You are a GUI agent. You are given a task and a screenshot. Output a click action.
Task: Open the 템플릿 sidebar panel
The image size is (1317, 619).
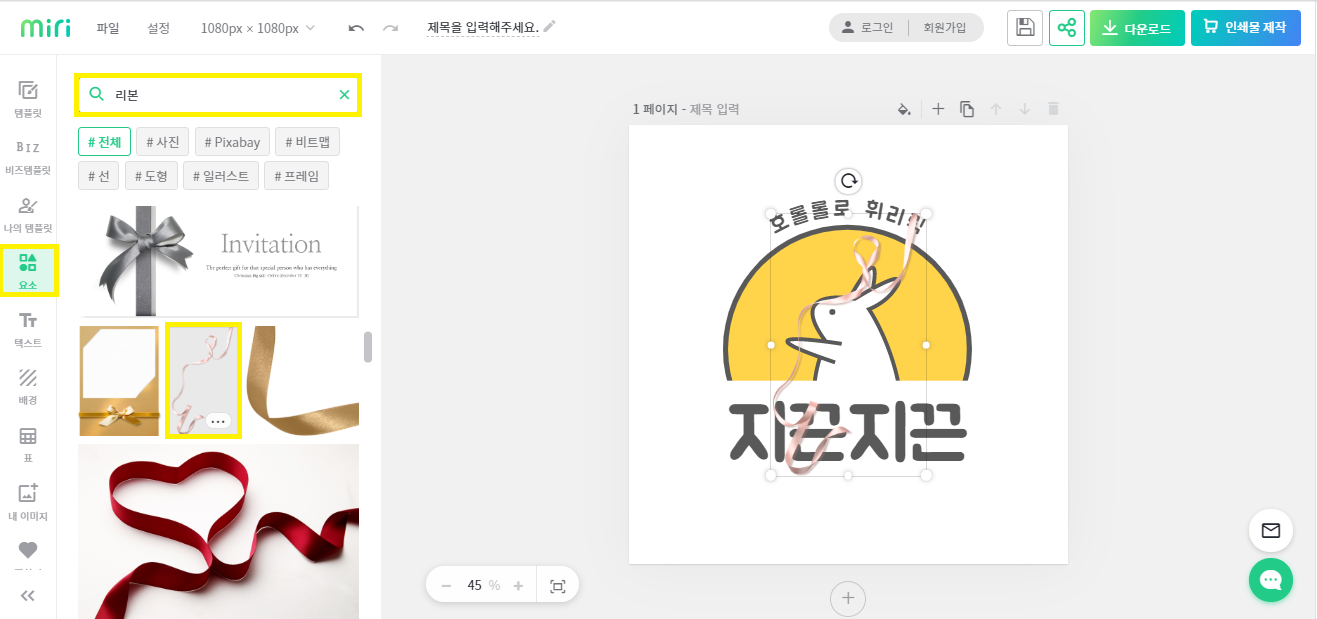[x=28, y=99]
